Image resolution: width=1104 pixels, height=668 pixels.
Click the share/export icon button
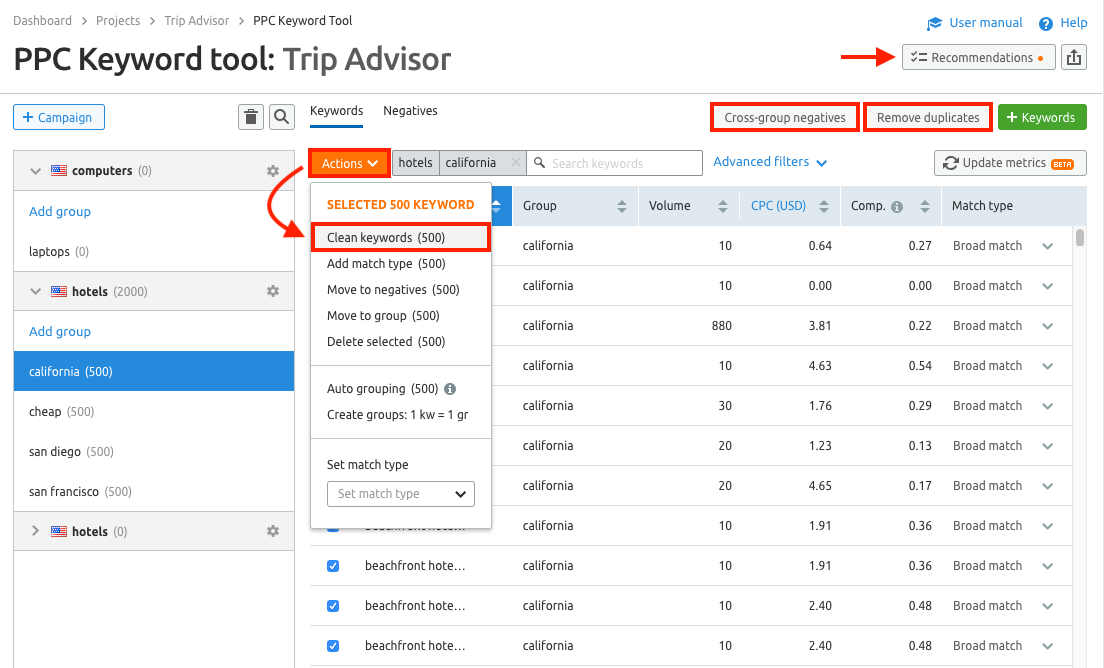(1074, 57)
